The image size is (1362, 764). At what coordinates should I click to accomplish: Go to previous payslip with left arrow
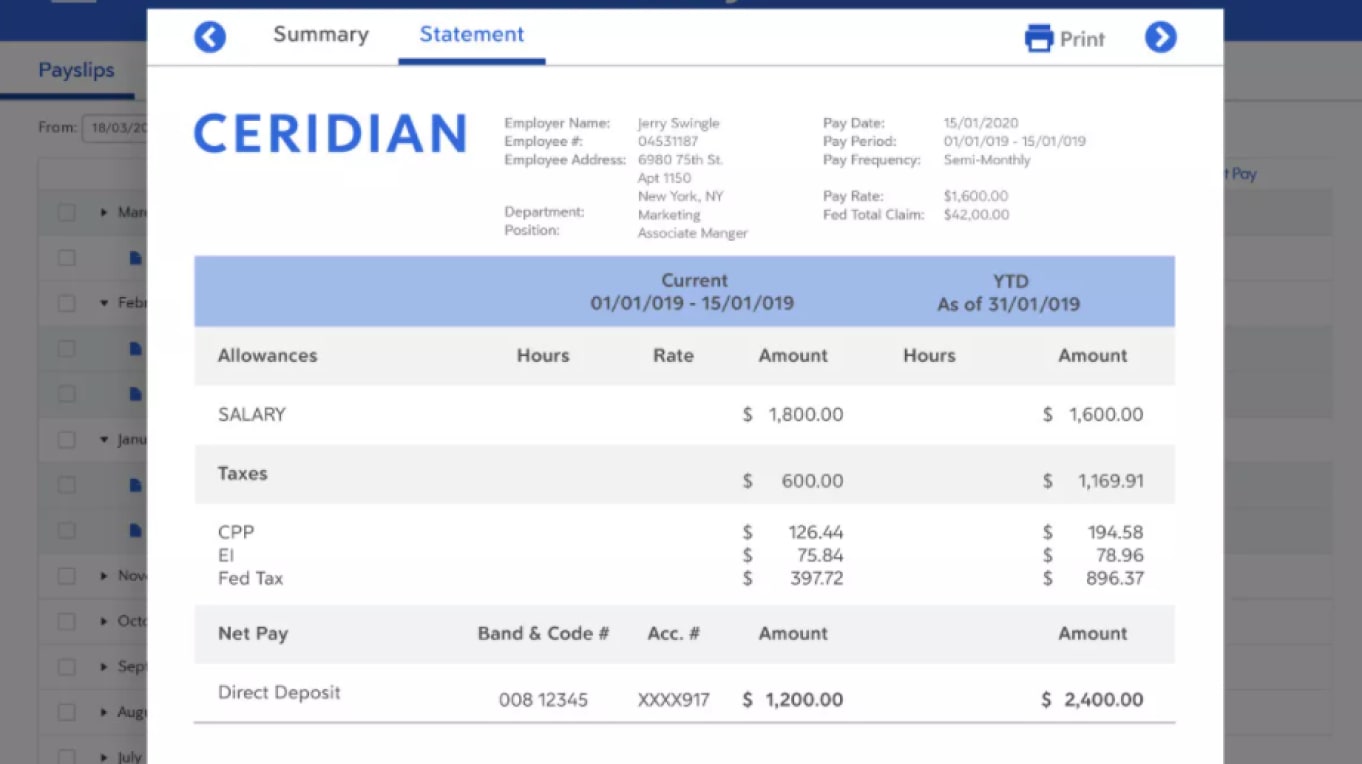coord(210,38)
